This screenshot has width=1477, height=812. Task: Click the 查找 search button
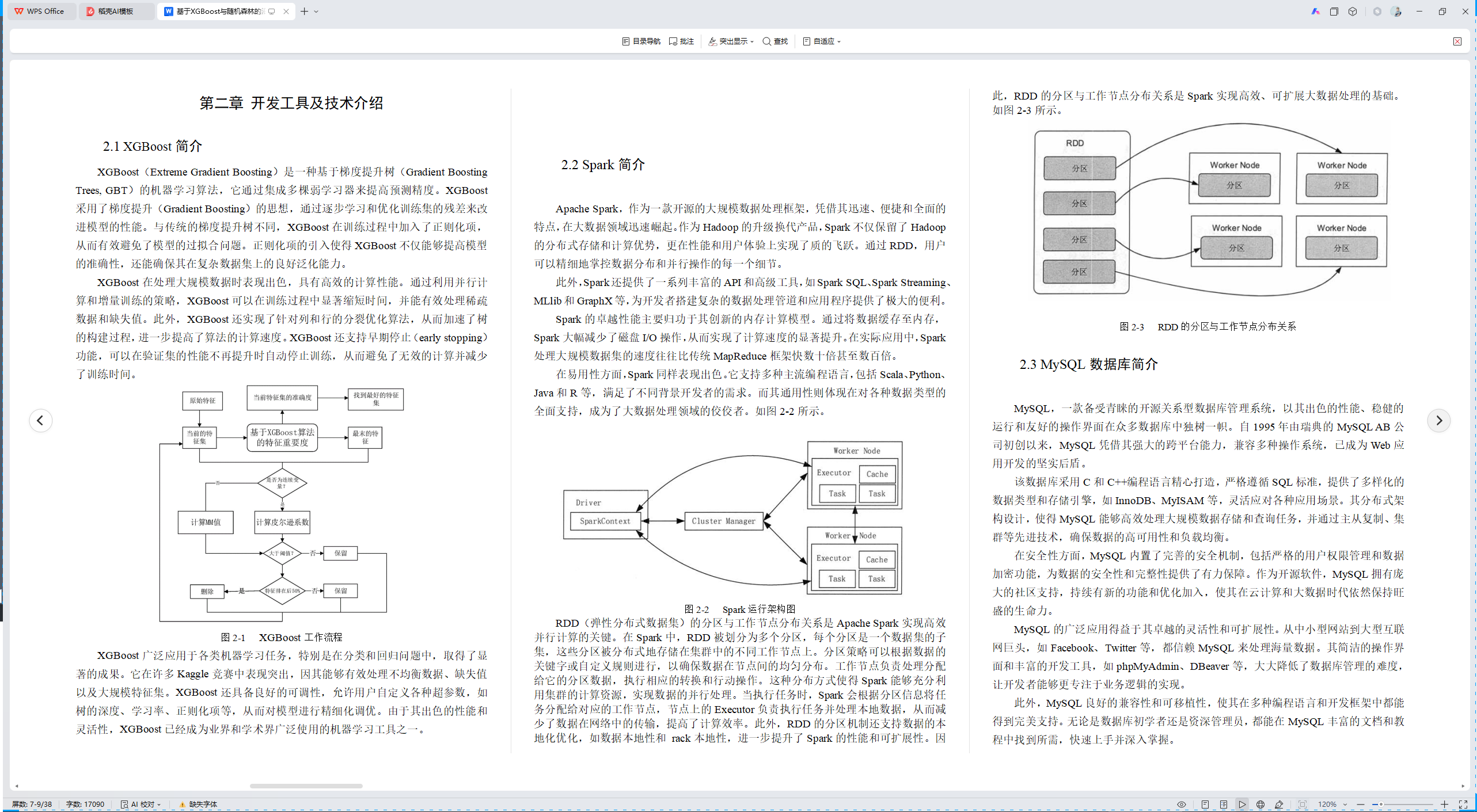(x=775, y=41)
